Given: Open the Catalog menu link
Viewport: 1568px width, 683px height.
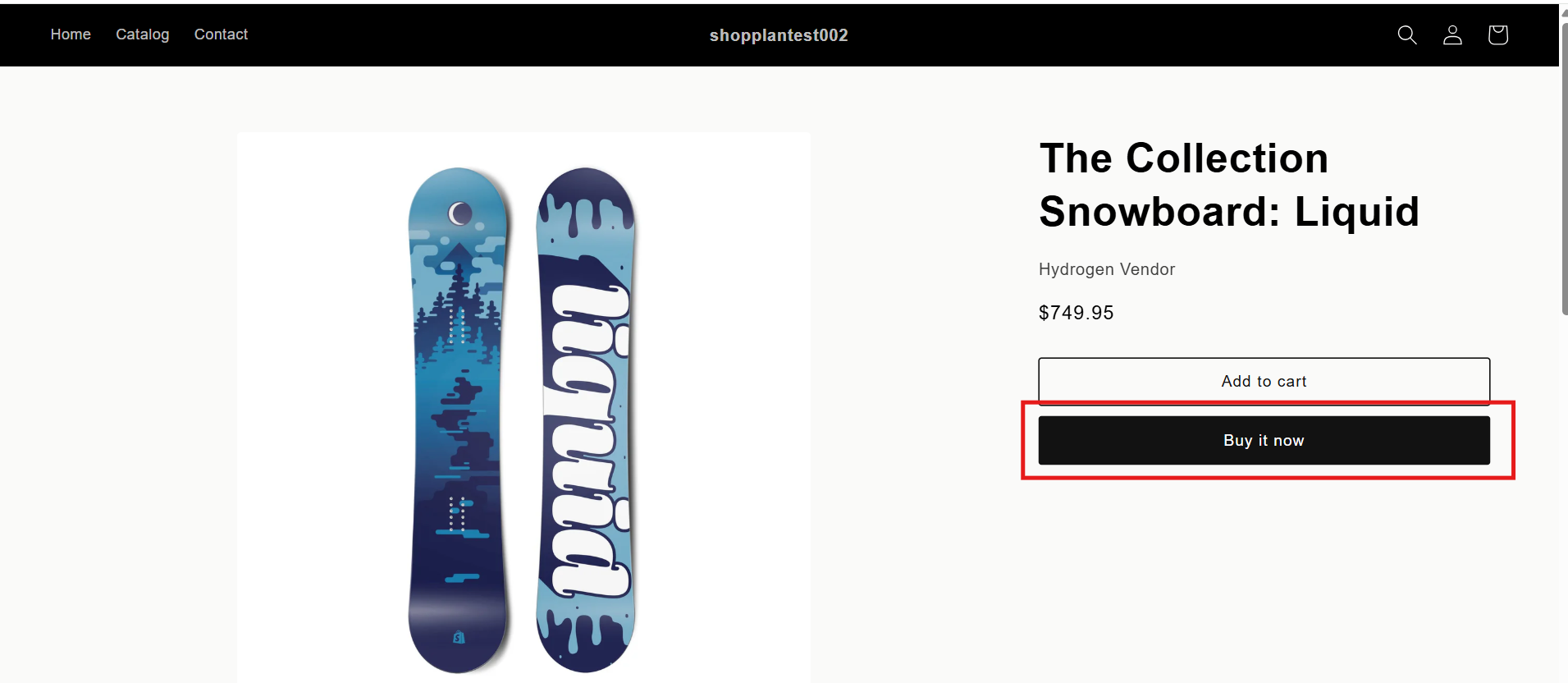Looking at the screenshot, I should [142, 34].
